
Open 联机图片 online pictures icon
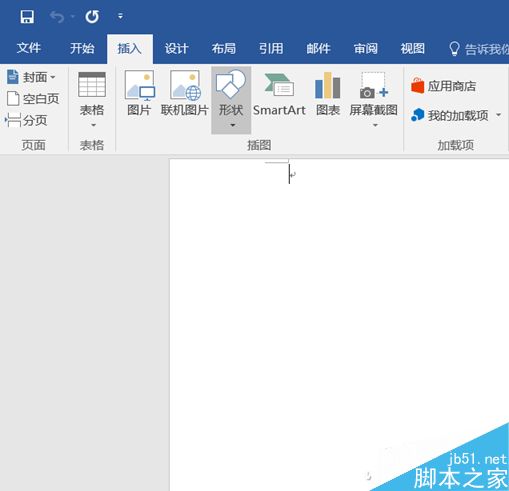tap(185, 93)
